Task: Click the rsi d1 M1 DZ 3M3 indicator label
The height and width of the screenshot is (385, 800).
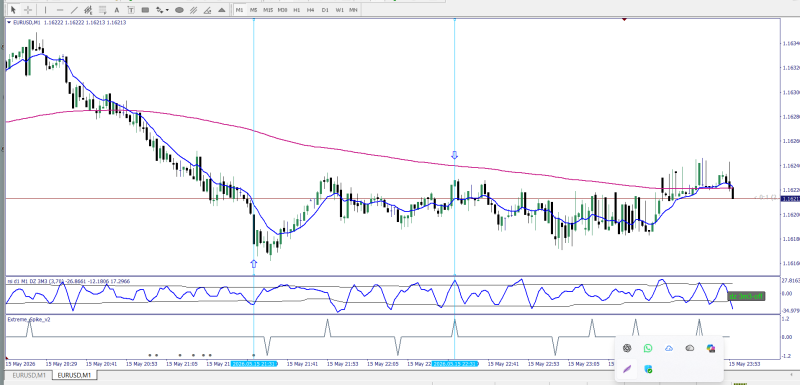Action: coord(68,281)
